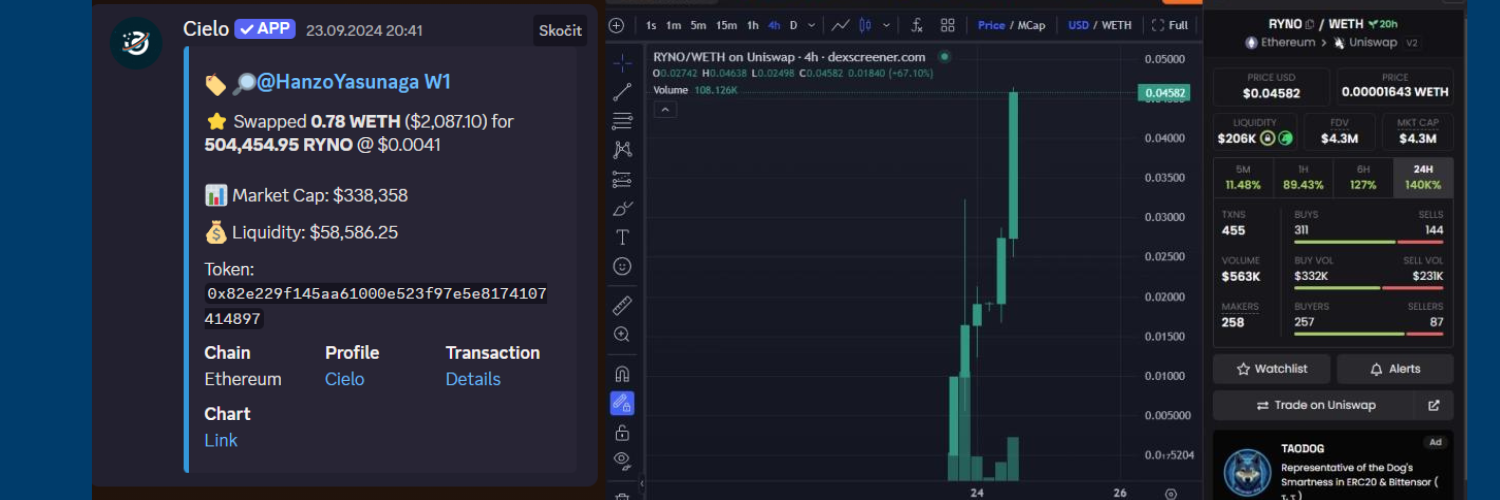The width and height of the screenshot is (1500, 500).
Task: Set chart interval to 1m
Action: click(x=673, y=25)
